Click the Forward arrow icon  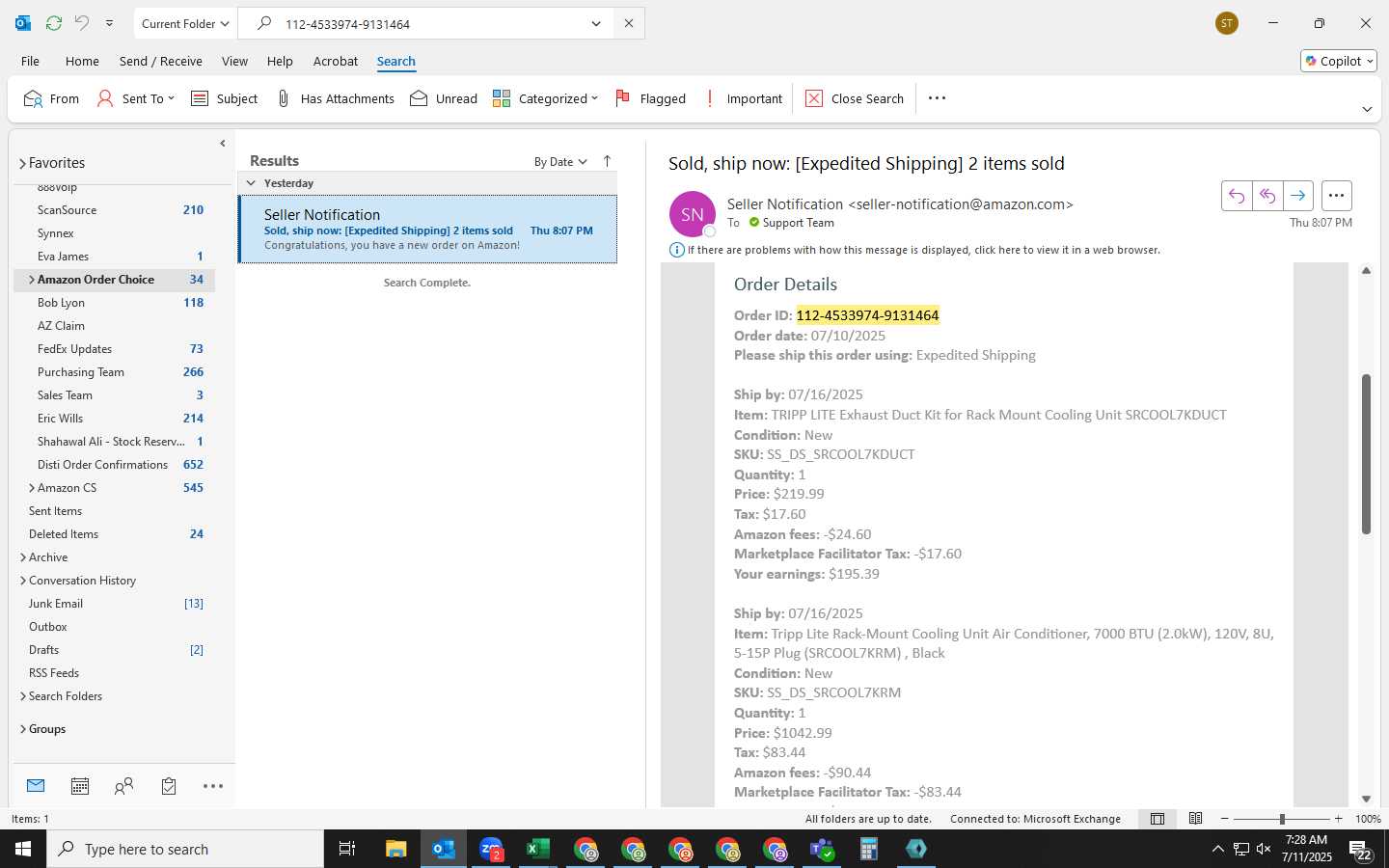click(x=1298, y=196)
